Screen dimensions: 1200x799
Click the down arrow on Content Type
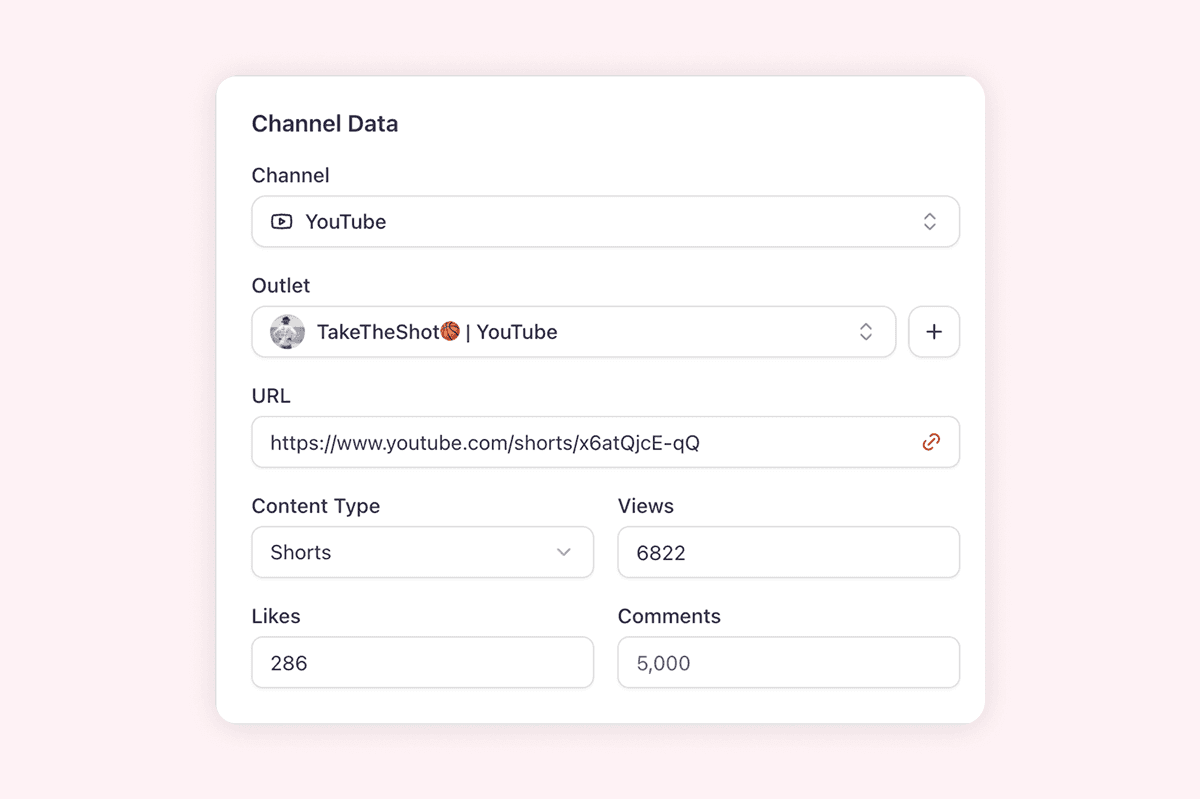[x=564, y=552]
